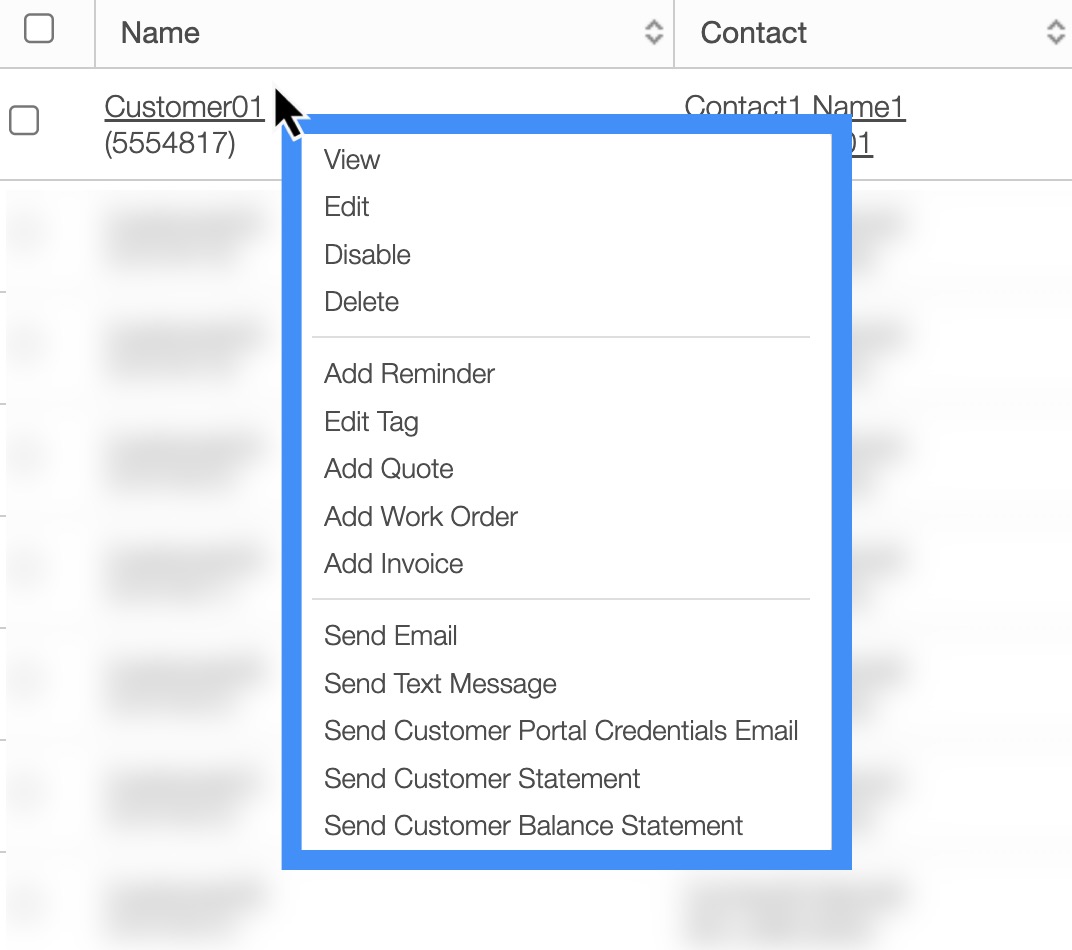This screenshot has width=1072, height=950.
Task: Choose Send Customer Statement option
Action: pos(482,779)
